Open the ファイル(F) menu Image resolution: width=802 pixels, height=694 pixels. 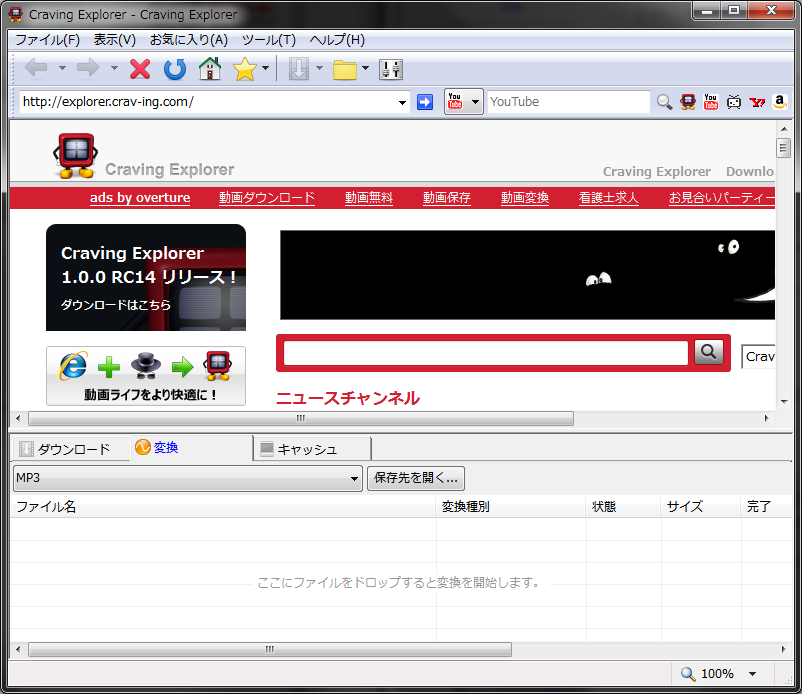(48, 40)
